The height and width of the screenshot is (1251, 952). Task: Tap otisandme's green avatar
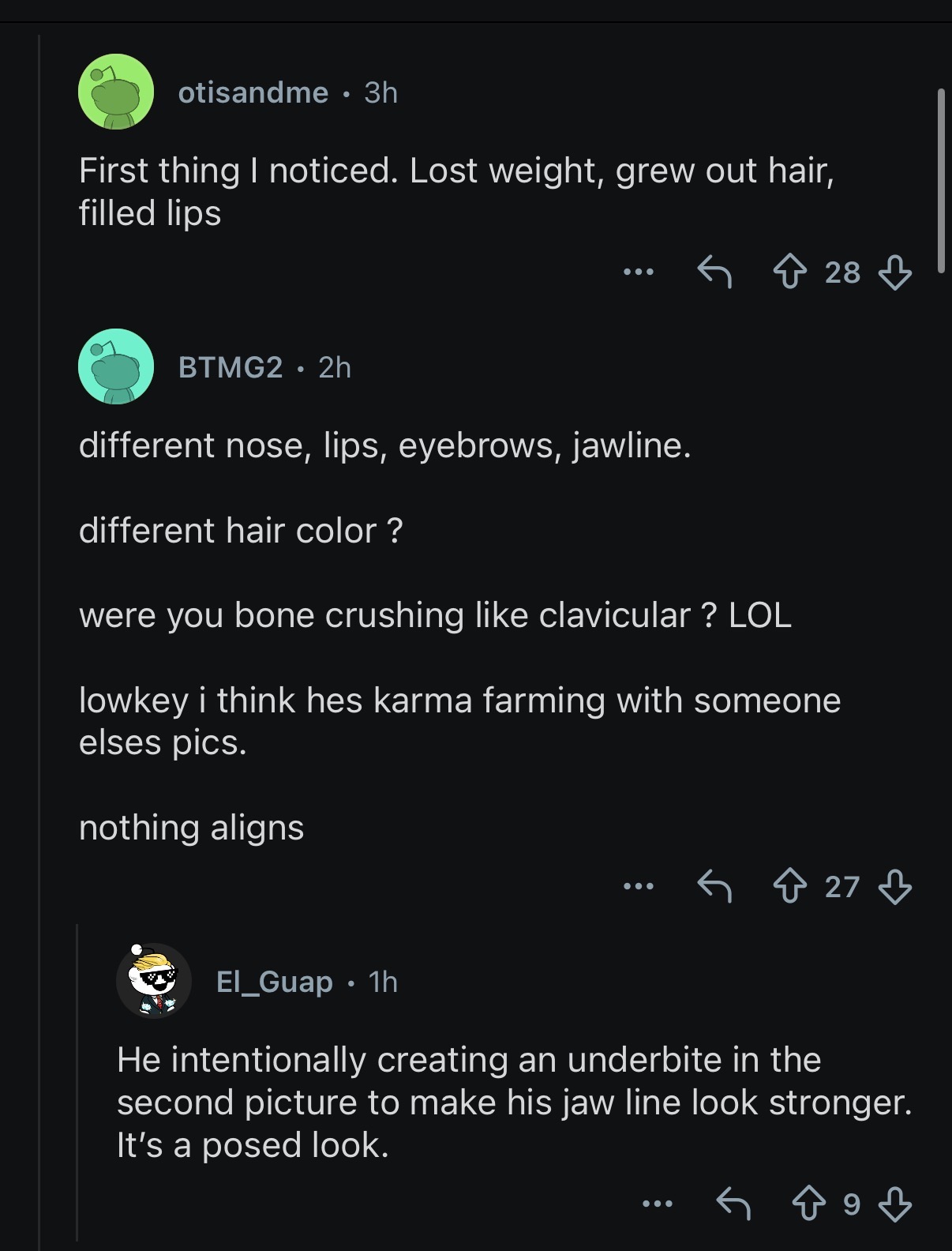(x=116, y=92)
